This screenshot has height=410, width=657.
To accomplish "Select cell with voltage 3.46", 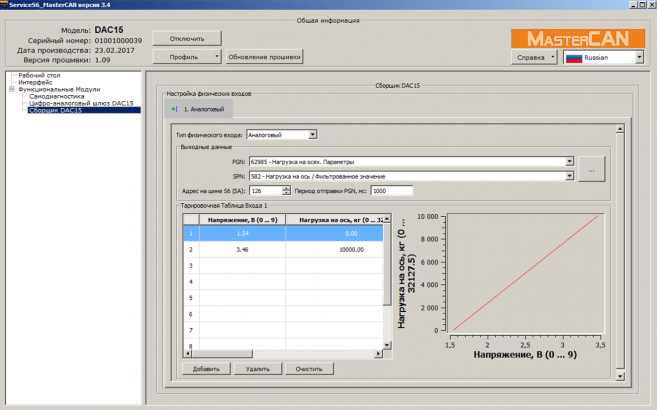I will [x=243, y=250].
